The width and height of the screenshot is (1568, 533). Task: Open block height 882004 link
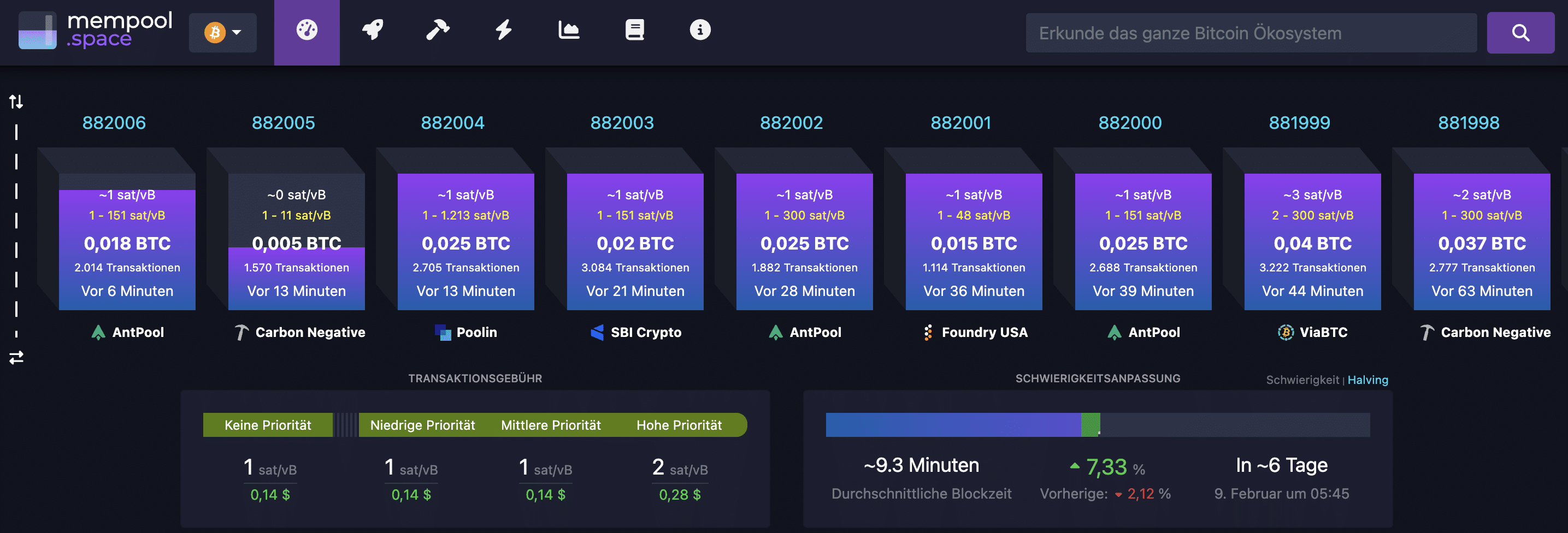point(452,123)
